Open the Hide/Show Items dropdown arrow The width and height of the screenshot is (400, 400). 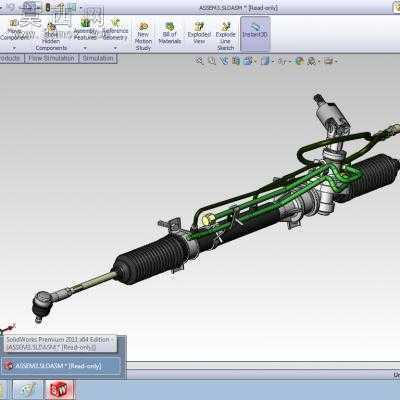tap(290, 61)
